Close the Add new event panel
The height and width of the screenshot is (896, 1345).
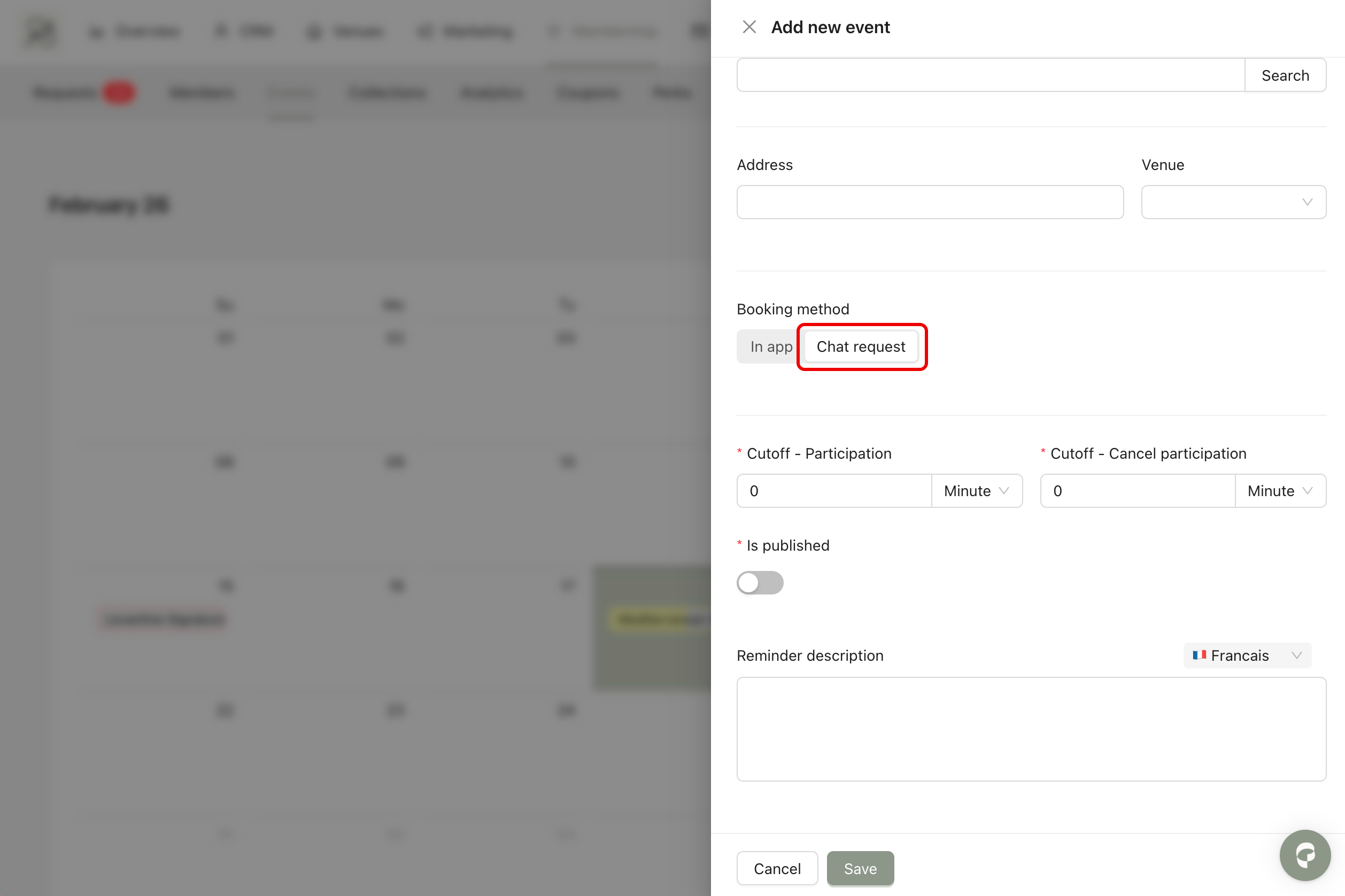click(x=749, y=27)
